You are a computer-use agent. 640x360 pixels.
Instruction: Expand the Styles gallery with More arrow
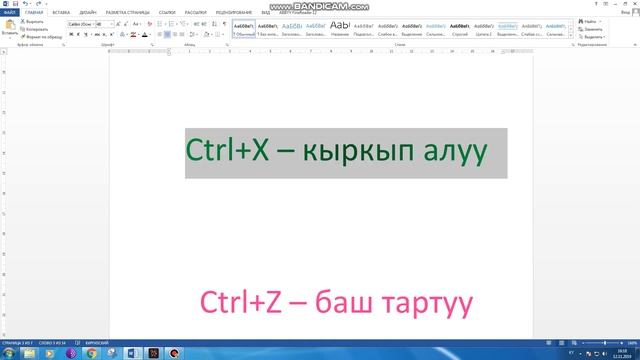(571, 36)
